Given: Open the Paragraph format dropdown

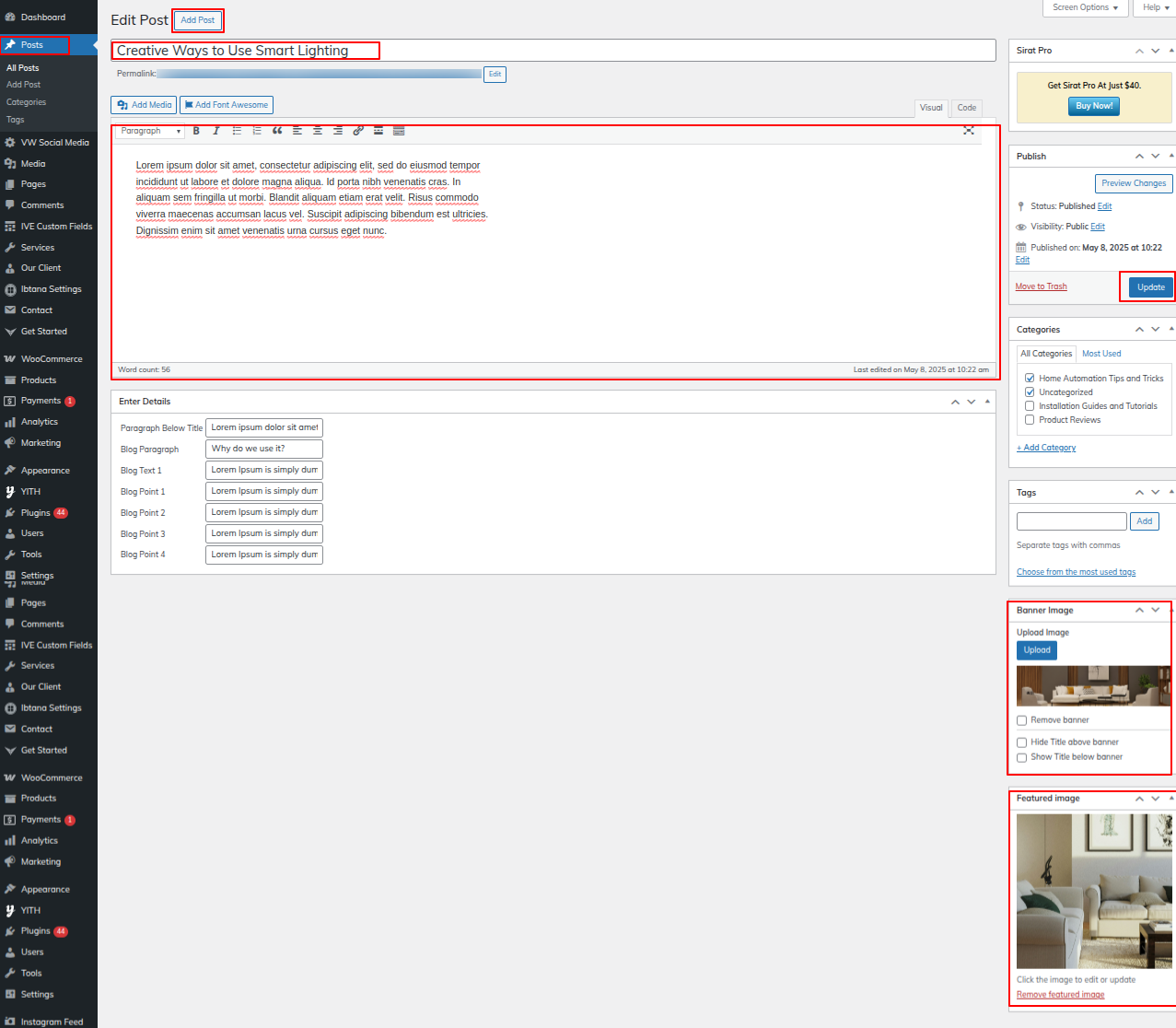Looking at the screenshot, I should point(150,131).
